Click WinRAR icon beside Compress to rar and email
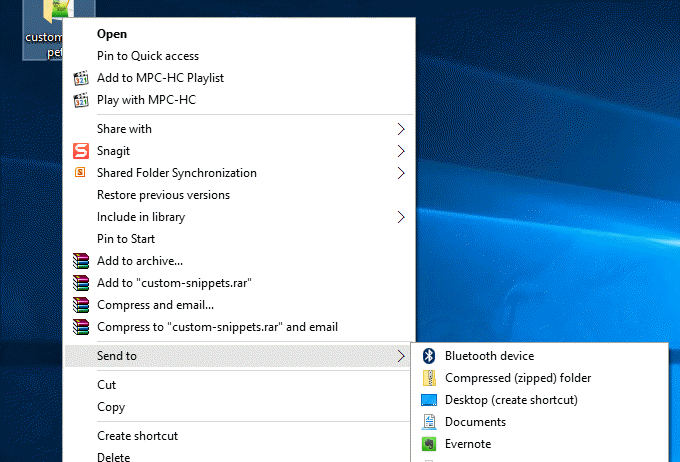 point(81,327)
